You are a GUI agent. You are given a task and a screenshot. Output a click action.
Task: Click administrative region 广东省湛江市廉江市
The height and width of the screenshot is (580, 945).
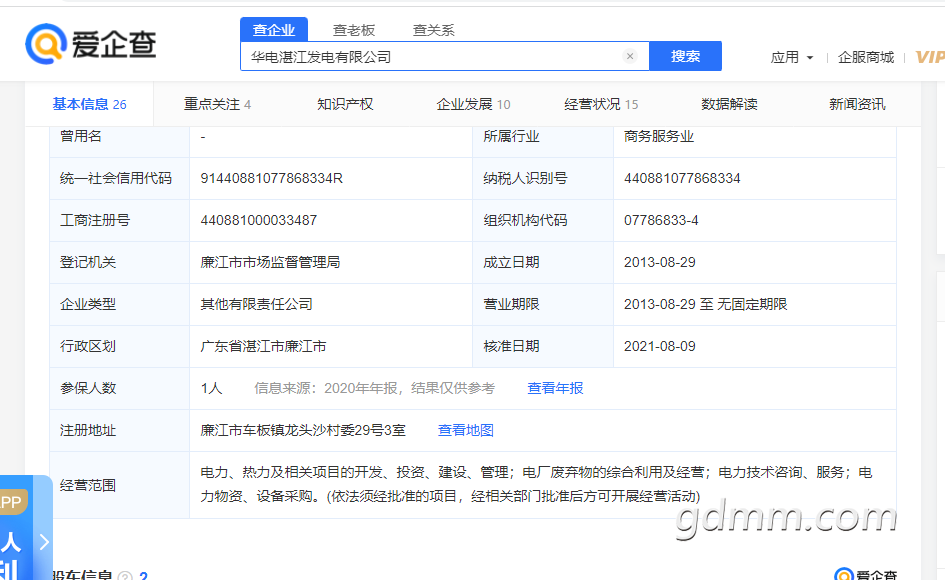click(x=263, y=347)
